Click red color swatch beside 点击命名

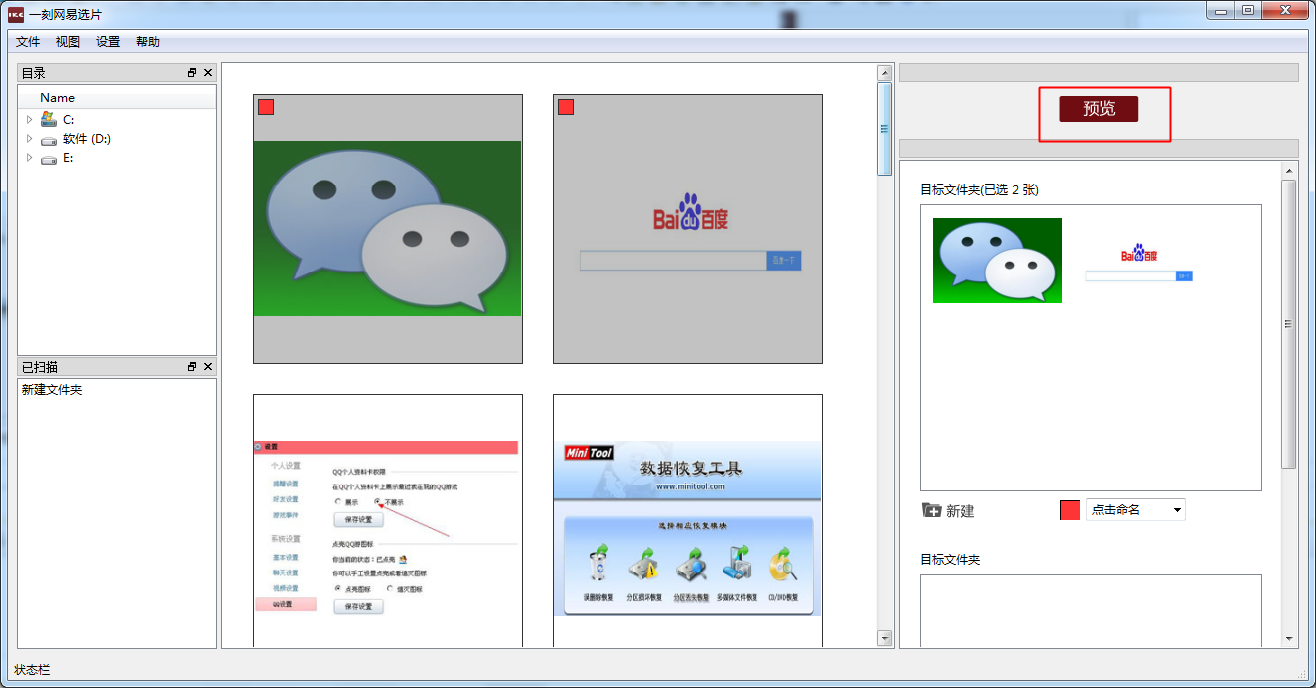point(1070,510)
